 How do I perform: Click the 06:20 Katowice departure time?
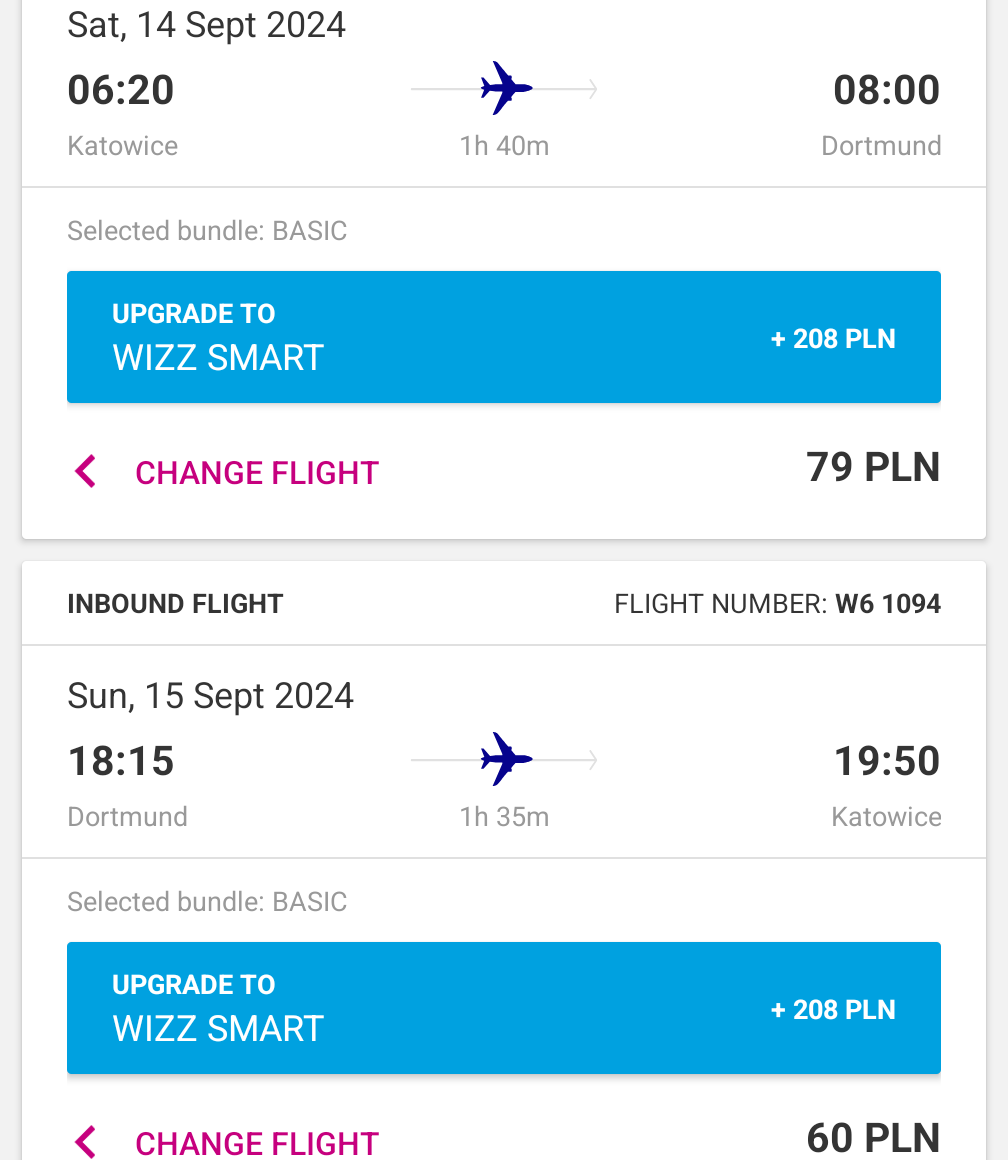click(x=121, y=90)
